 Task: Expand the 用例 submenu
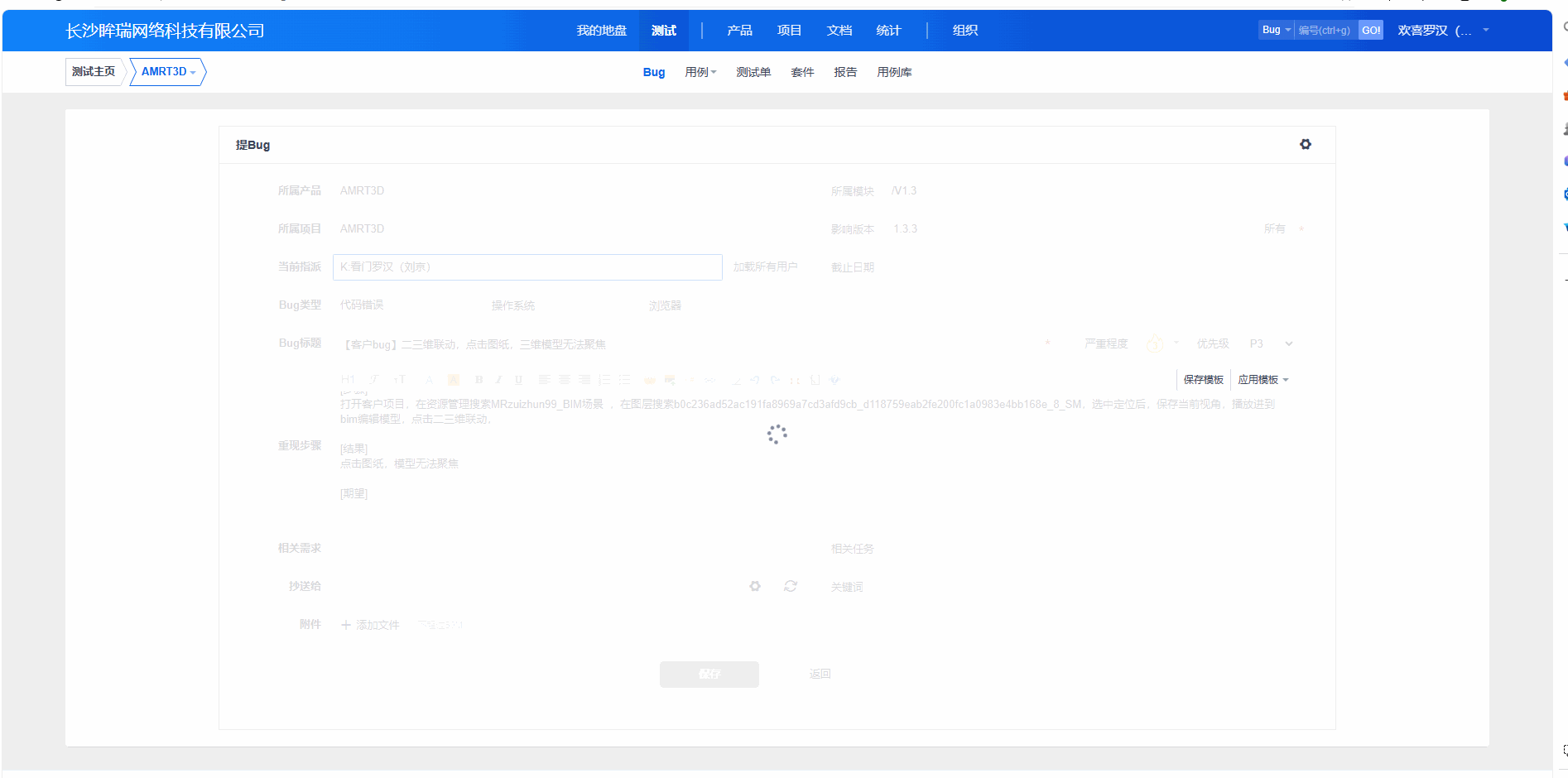700,72
